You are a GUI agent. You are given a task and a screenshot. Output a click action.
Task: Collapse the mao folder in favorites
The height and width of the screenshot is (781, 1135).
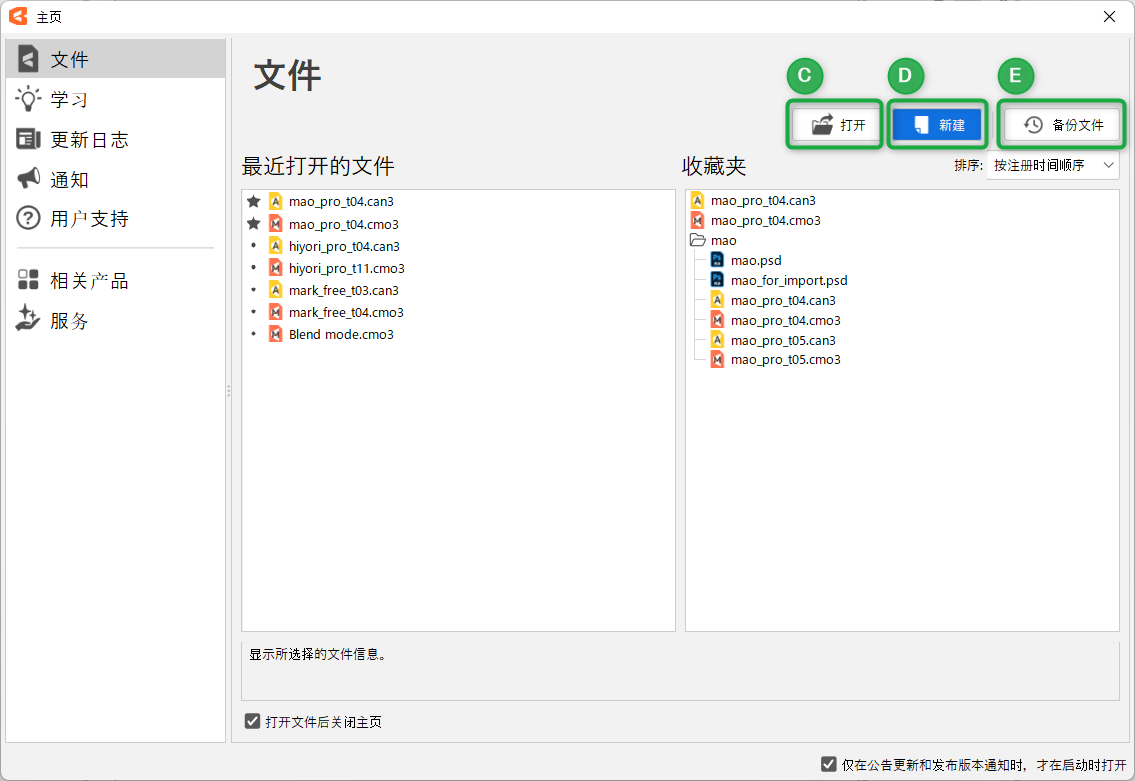point(698,241)
